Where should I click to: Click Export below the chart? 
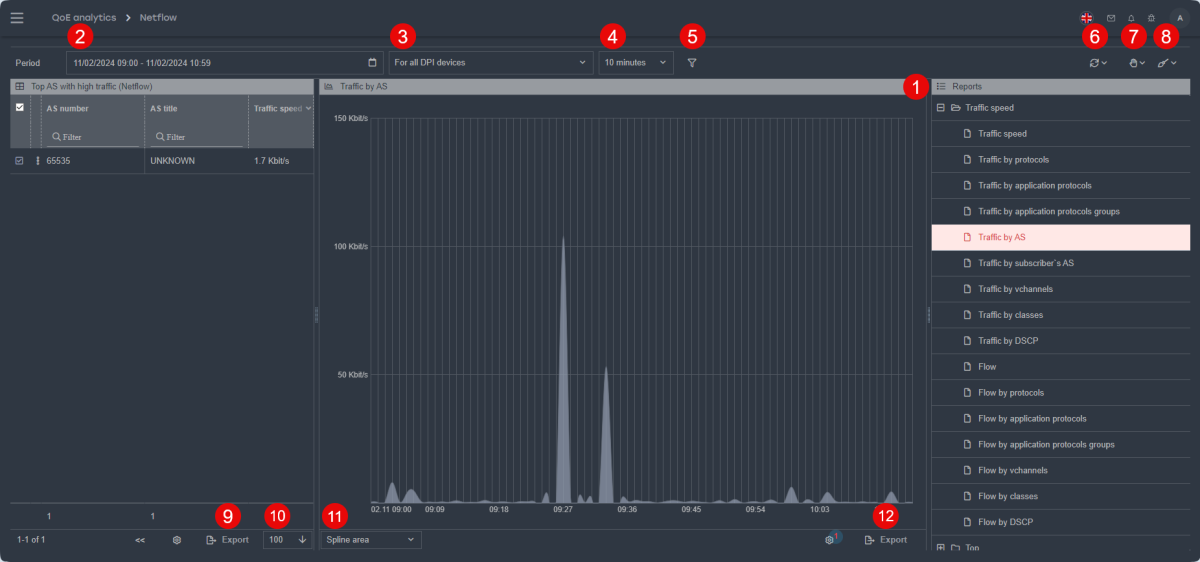pyautogui.click(x=886, y=540)
